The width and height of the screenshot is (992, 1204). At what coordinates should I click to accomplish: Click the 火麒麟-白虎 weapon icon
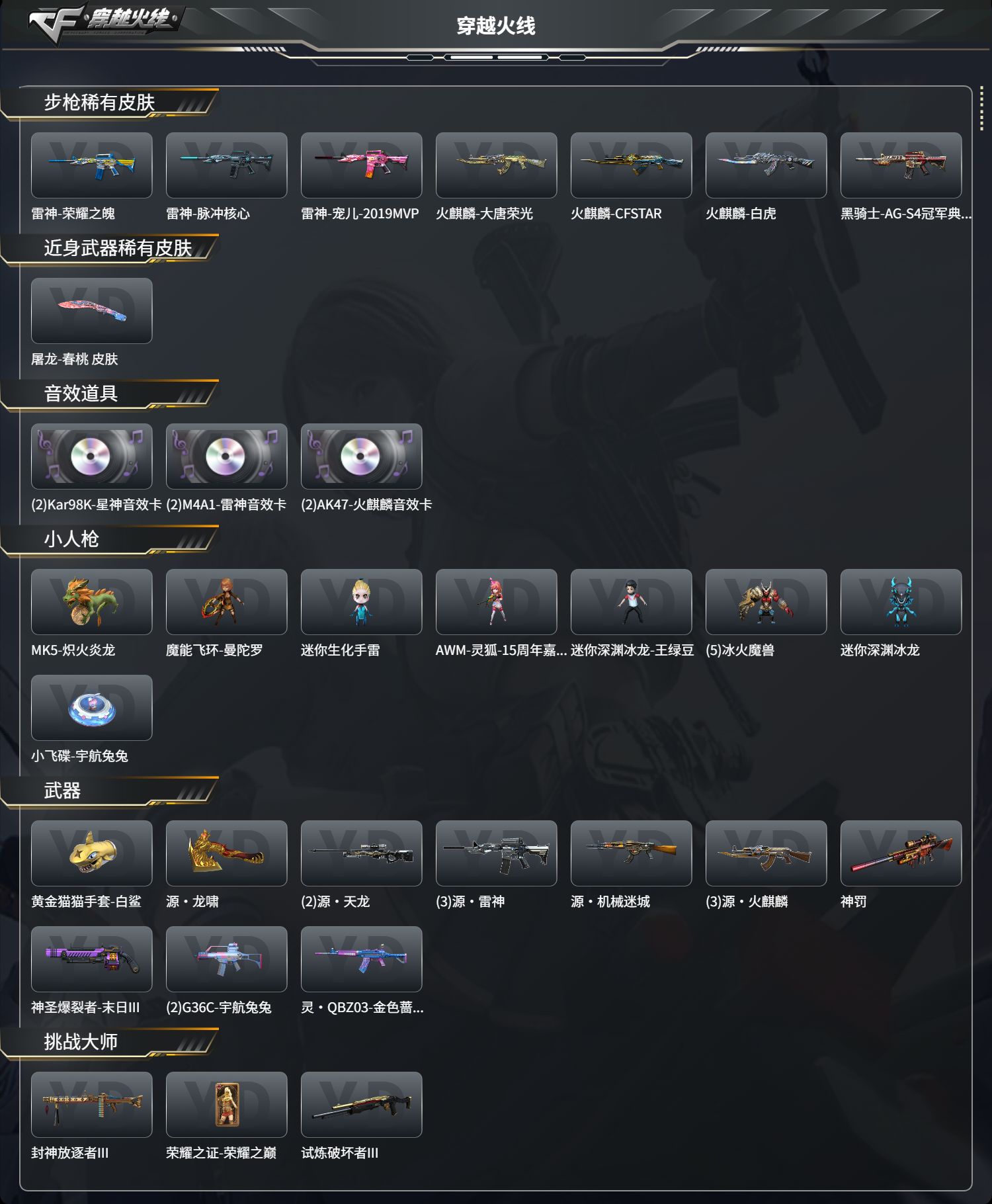766,165
